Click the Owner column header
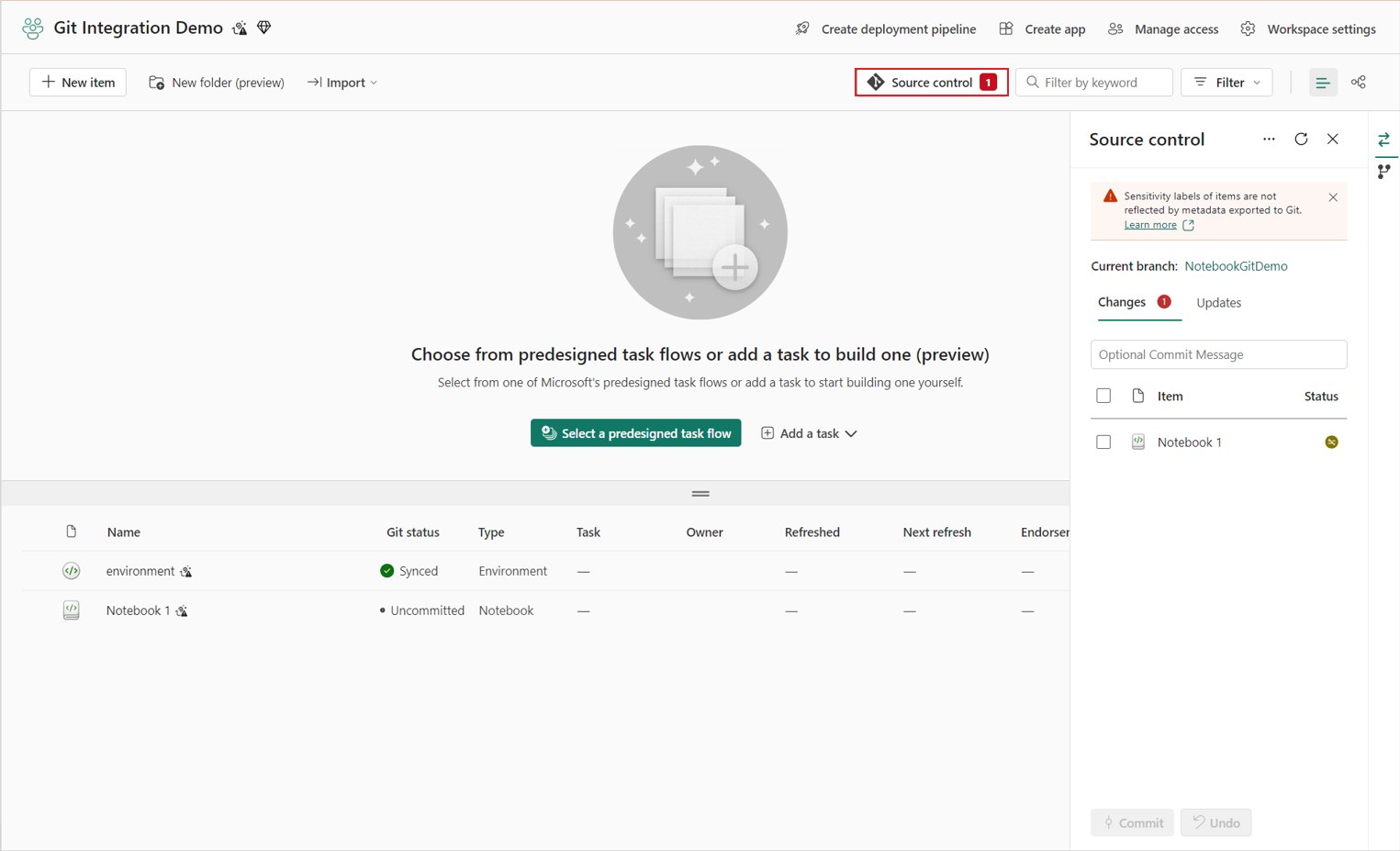The width and height of the screenshot is (1400, 851). (x=704, y=532)
